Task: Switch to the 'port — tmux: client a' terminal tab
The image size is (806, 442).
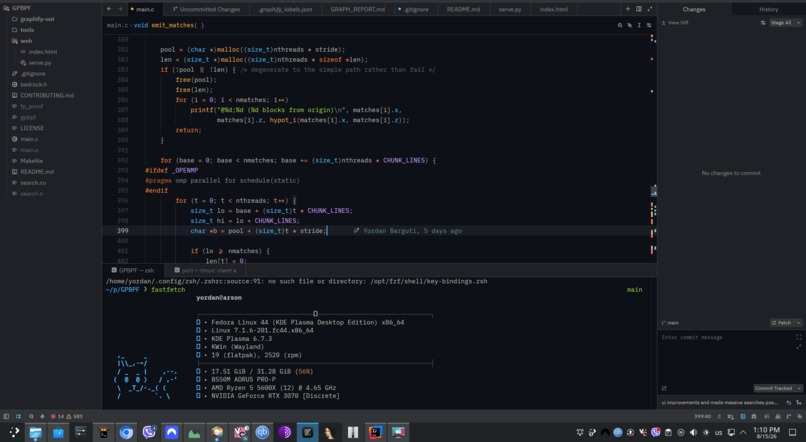Action: [205, 270]
